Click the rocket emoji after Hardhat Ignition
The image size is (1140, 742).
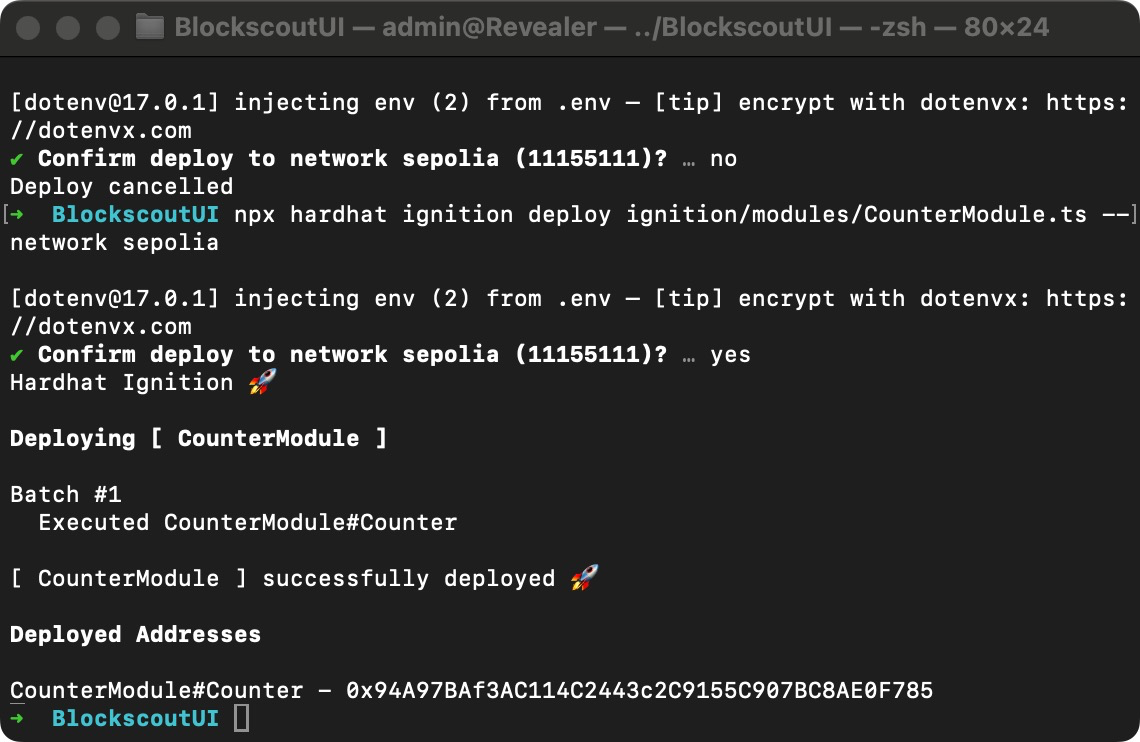tap(260, 381)
